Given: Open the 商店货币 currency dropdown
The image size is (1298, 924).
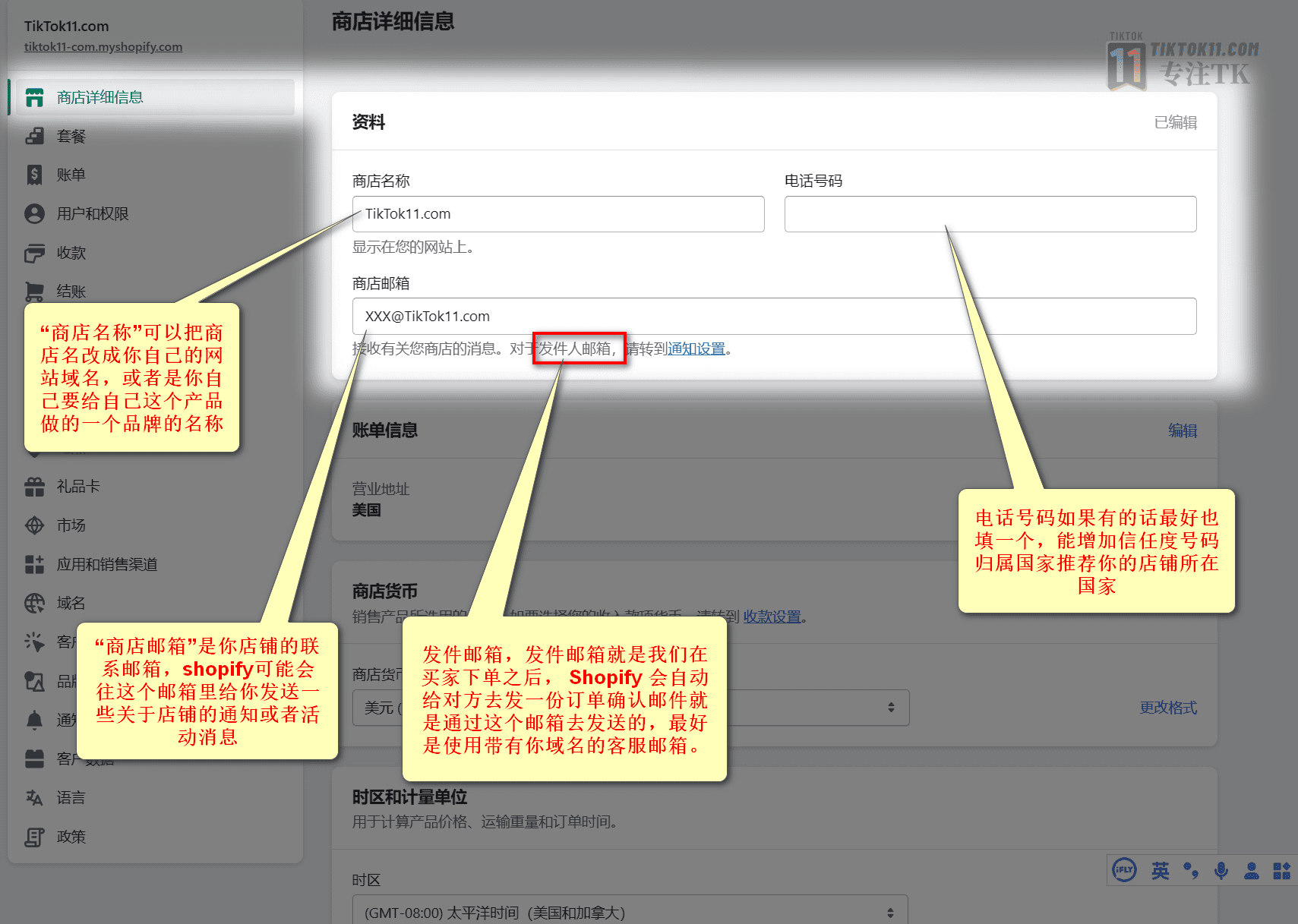Looking at the screenshot, I should click(x=630, y=708).
